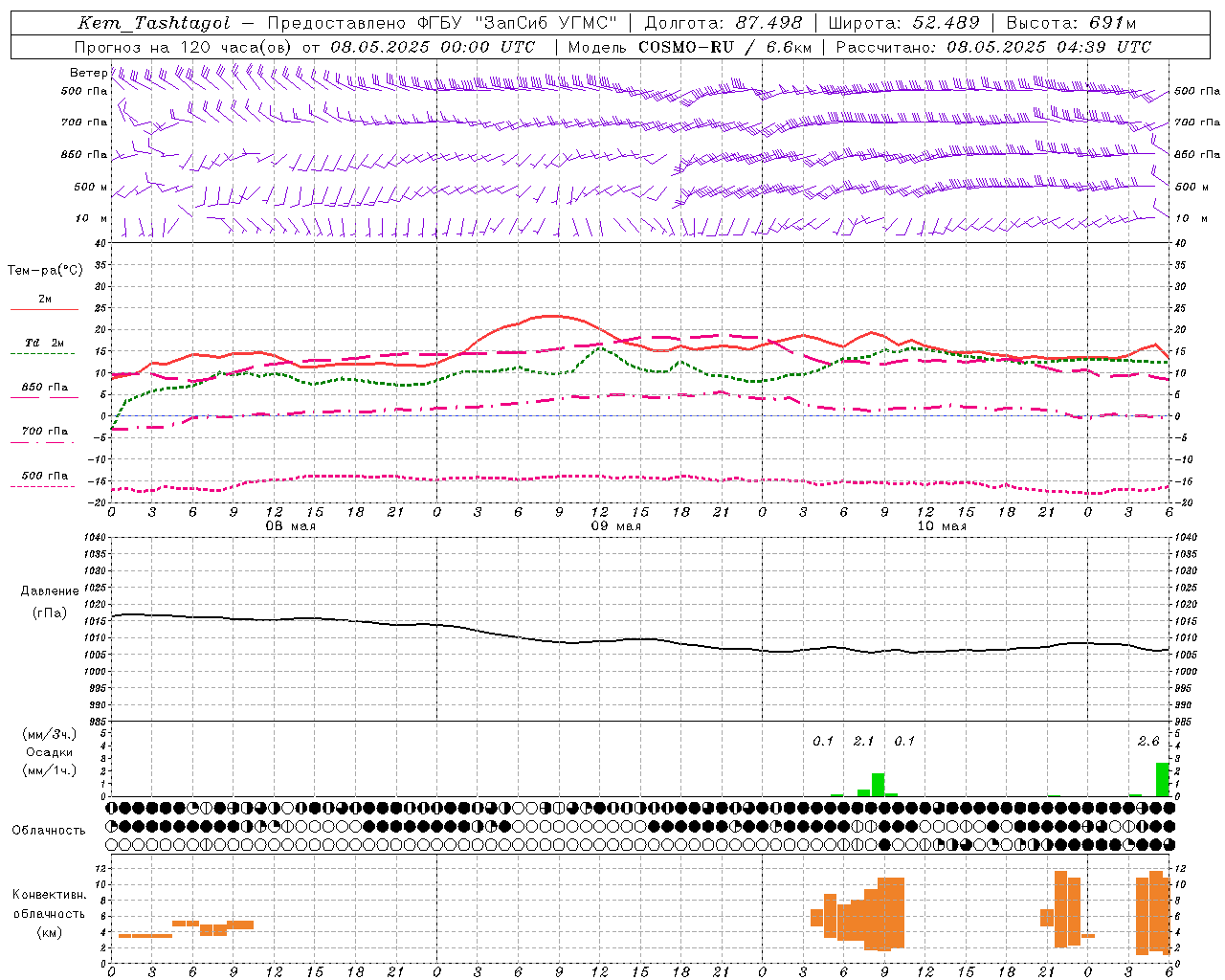Viewport: 1225px width, 980px height.
Task: Click the green dotted line sample under Td 2м
Action: click(42, 354)
